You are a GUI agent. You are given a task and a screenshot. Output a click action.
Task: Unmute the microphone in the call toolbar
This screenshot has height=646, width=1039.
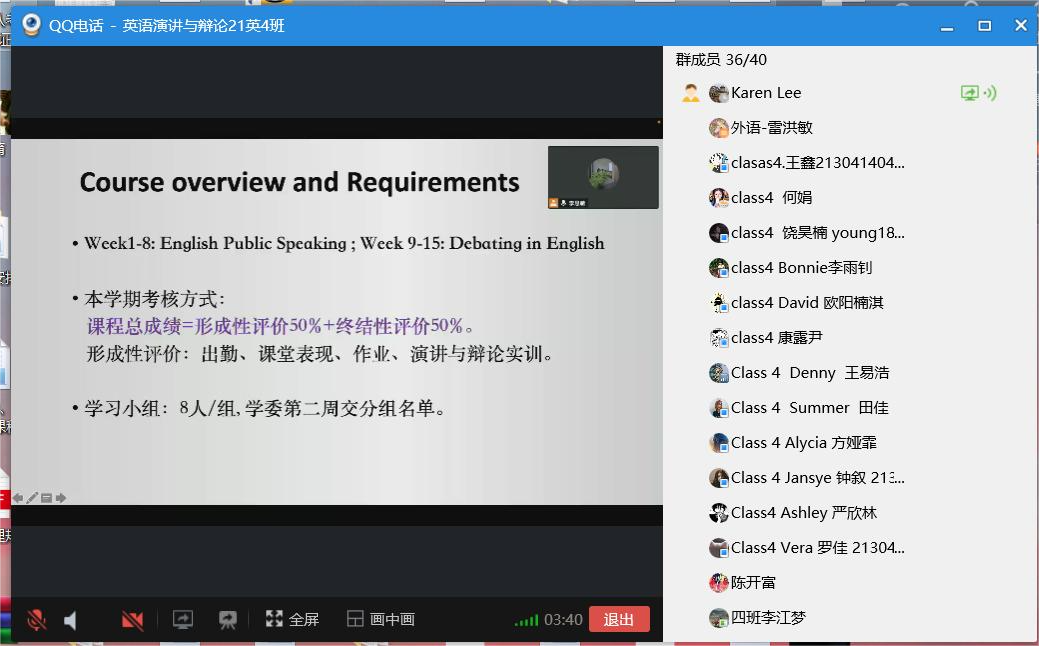click(x=37, y=620)
